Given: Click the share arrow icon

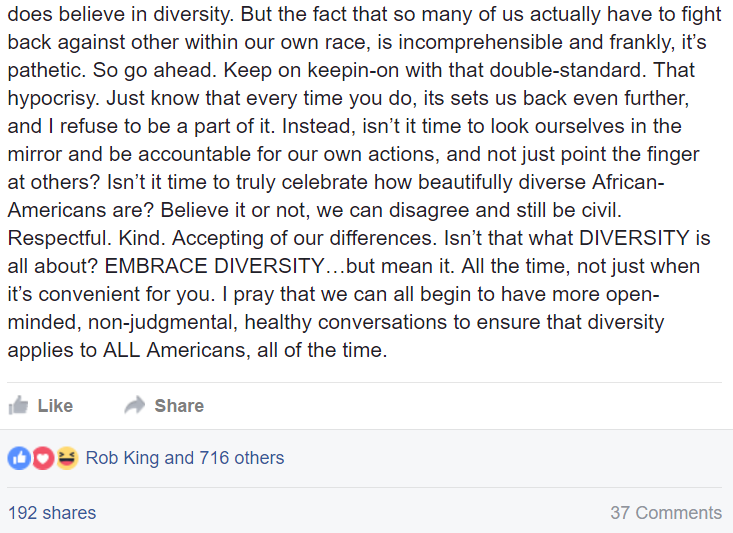Looking at the screenshot, I should (x=134, y=405).
